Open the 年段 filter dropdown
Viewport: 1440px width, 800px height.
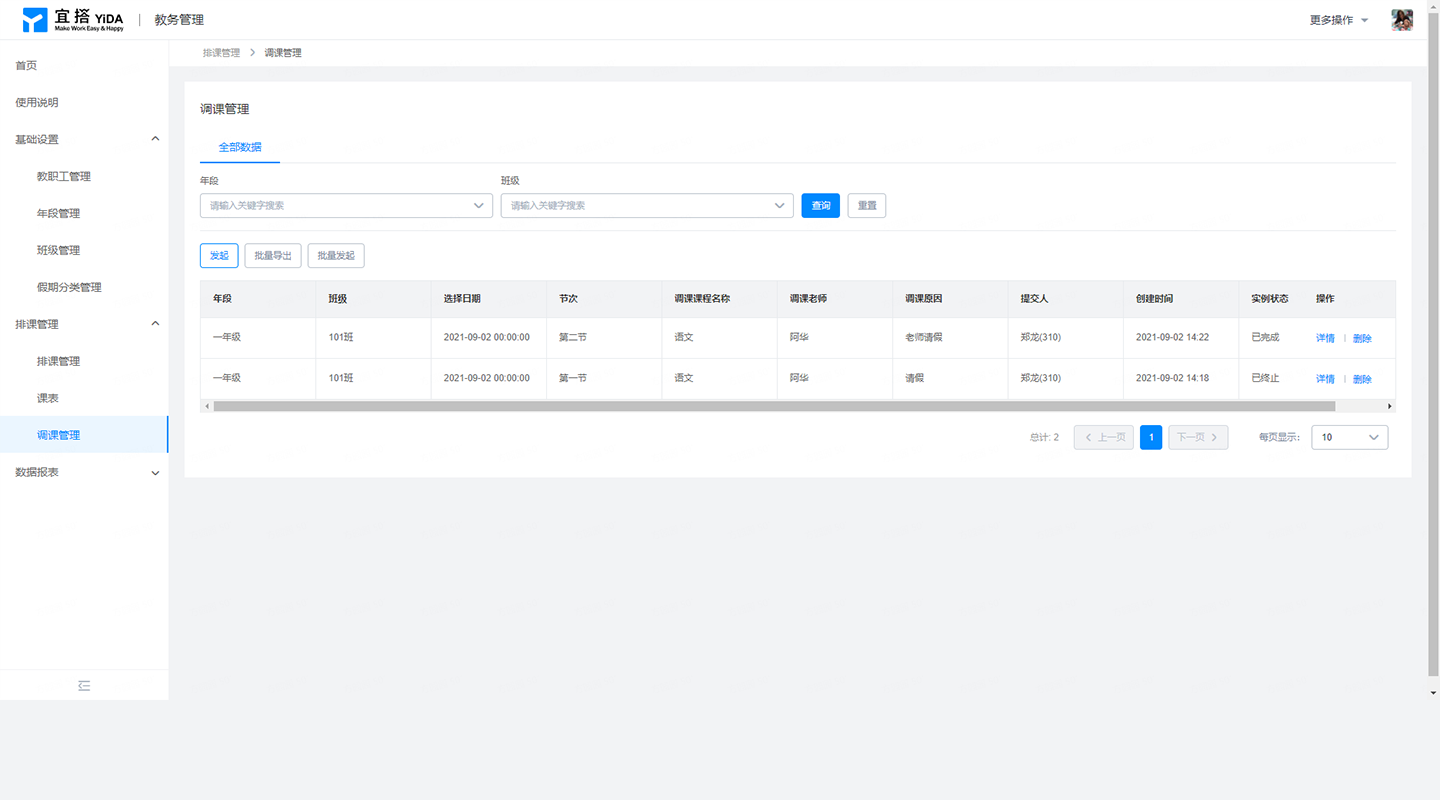coord(346,205)
